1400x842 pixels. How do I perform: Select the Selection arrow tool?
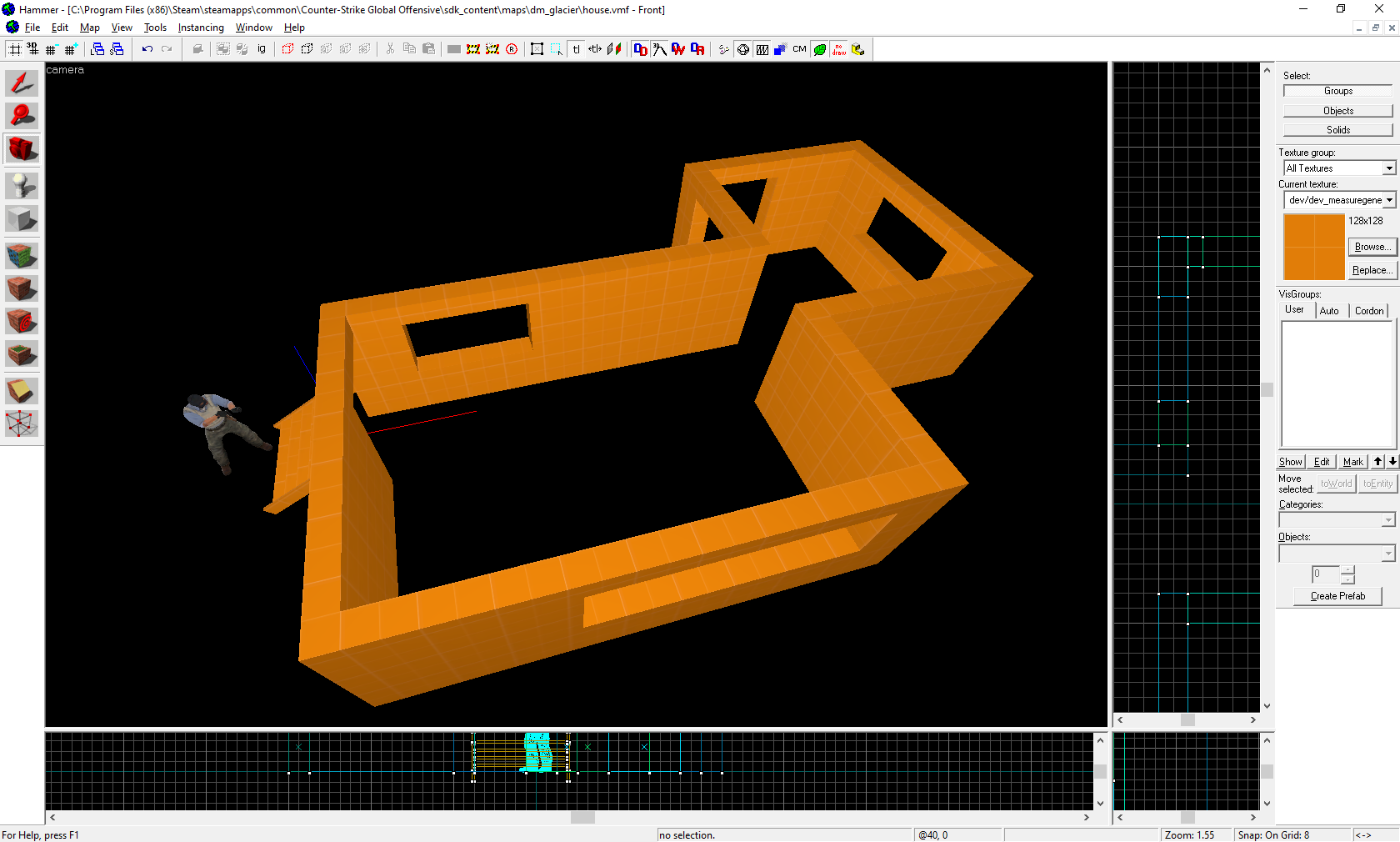pos(22,83)
